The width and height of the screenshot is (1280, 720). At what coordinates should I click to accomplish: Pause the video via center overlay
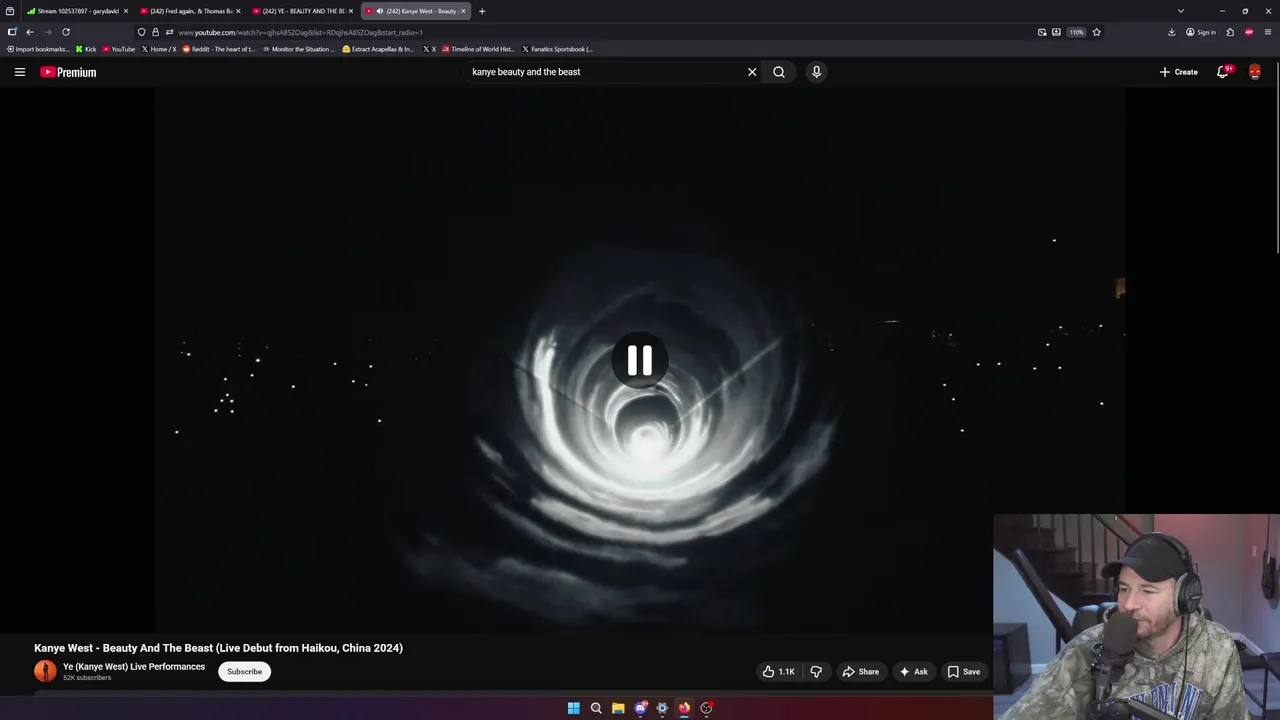[640, 360]
